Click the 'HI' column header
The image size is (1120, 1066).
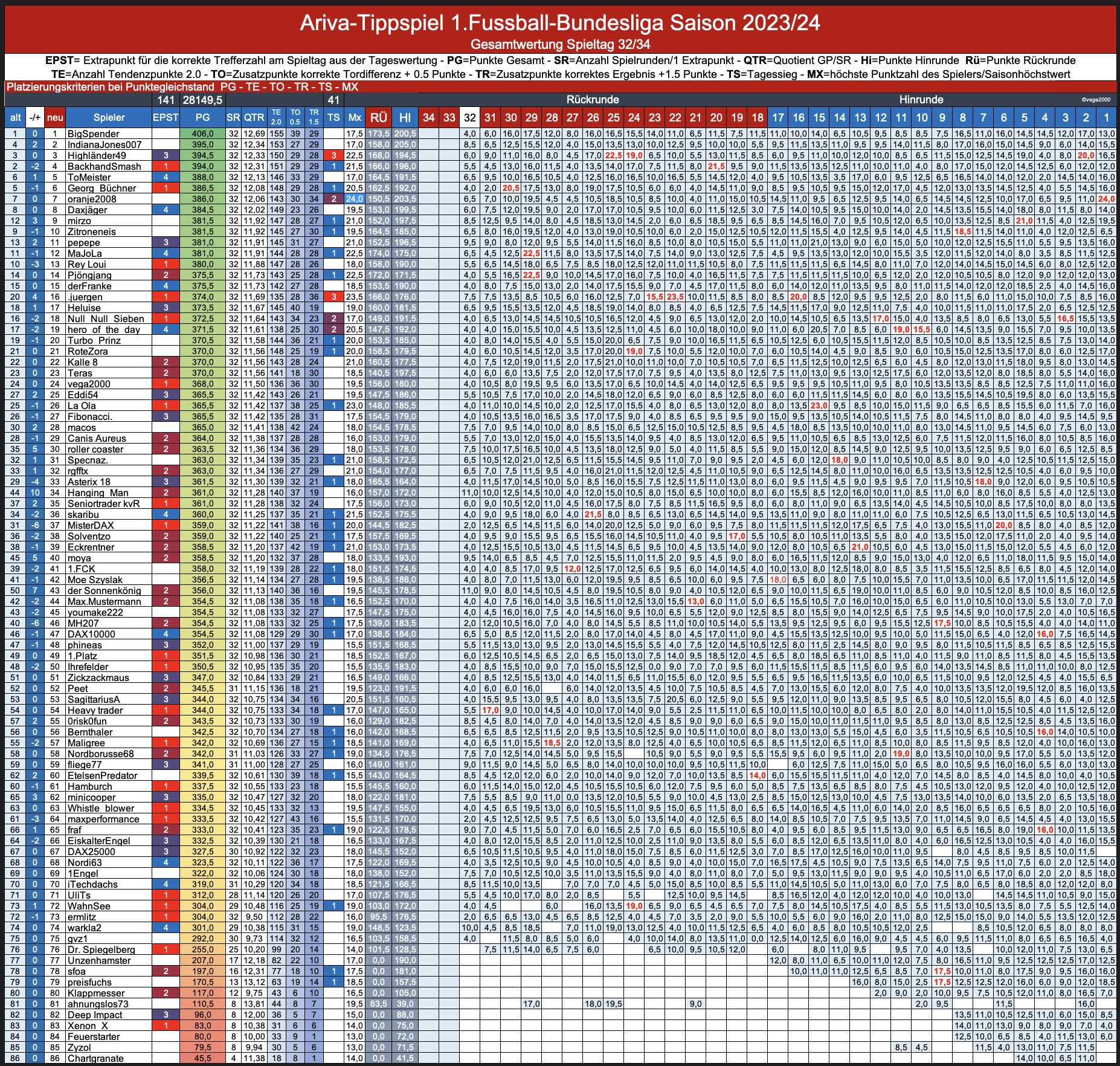[405, 117]
